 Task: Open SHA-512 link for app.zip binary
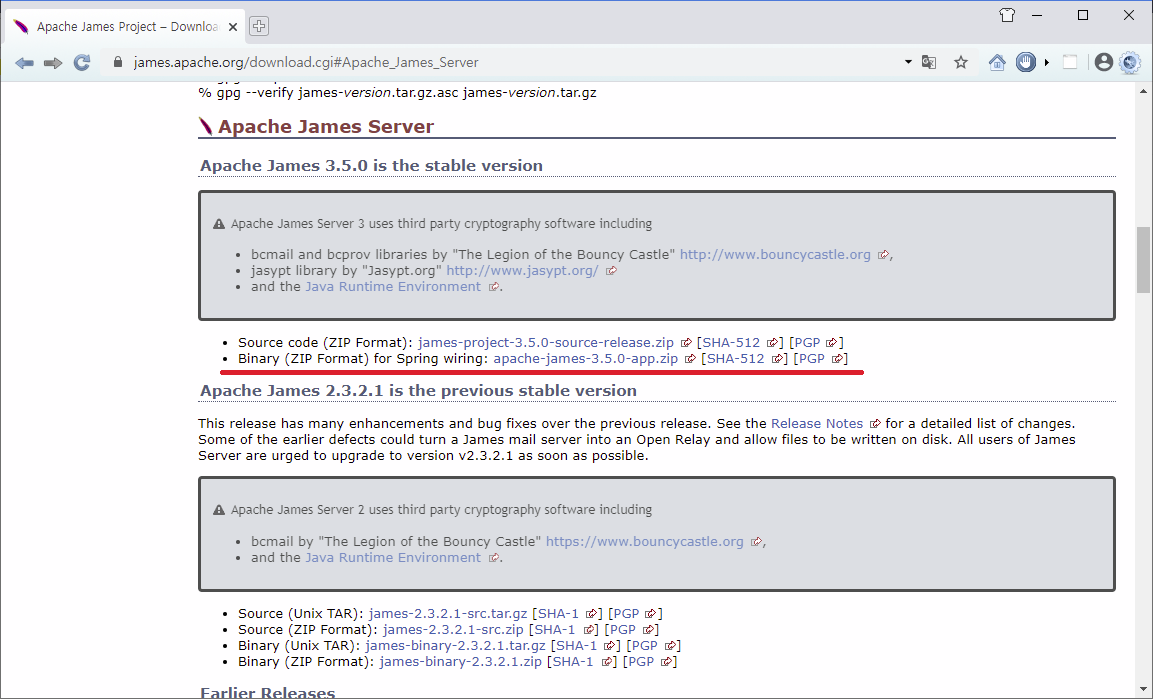point(735,359)
